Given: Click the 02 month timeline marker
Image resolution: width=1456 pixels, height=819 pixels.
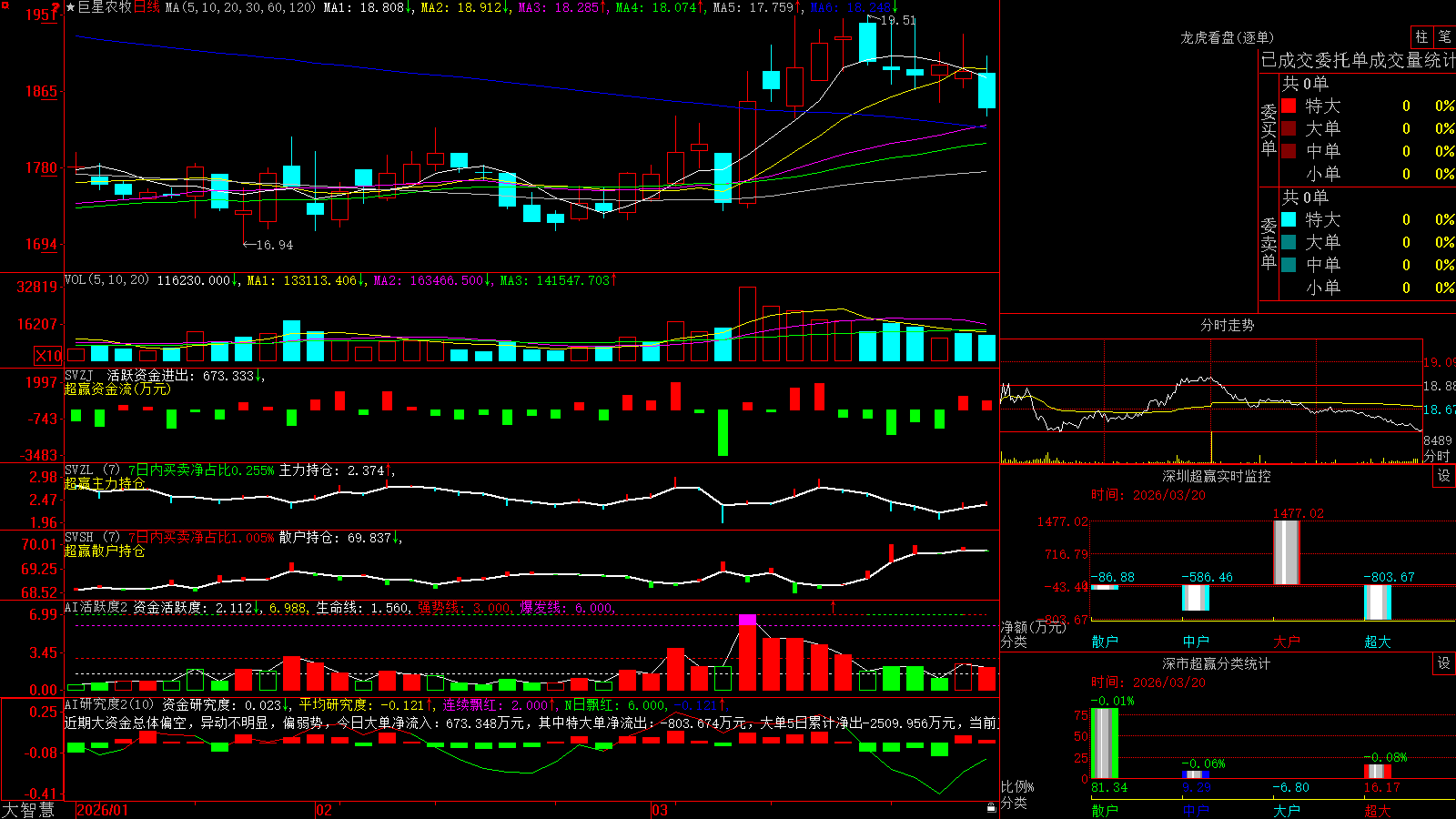Looking at the screenshot, I should [324, 810].
